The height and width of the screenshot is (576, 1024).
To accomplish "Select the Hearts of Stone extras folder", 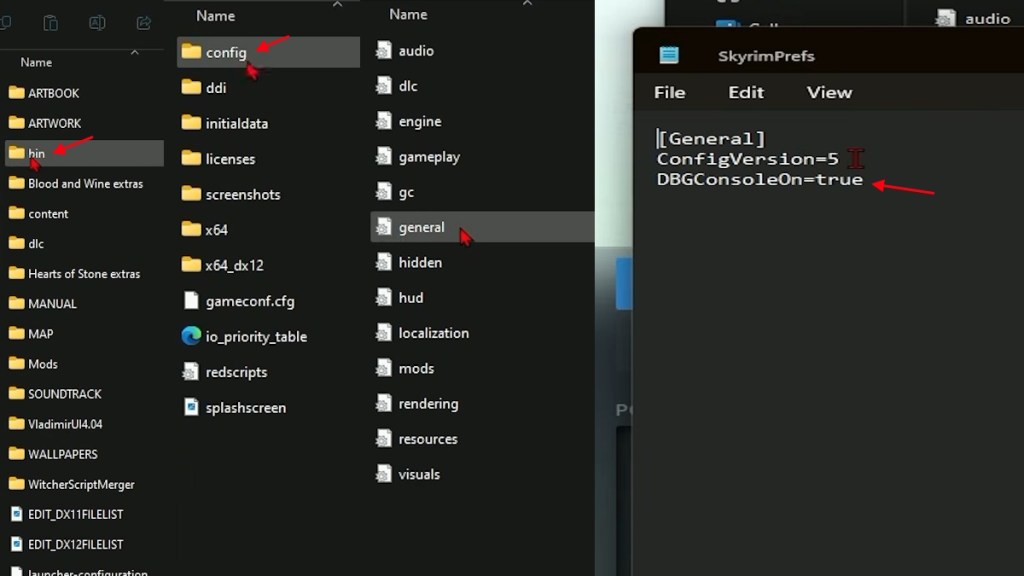I will coord(82,274).
